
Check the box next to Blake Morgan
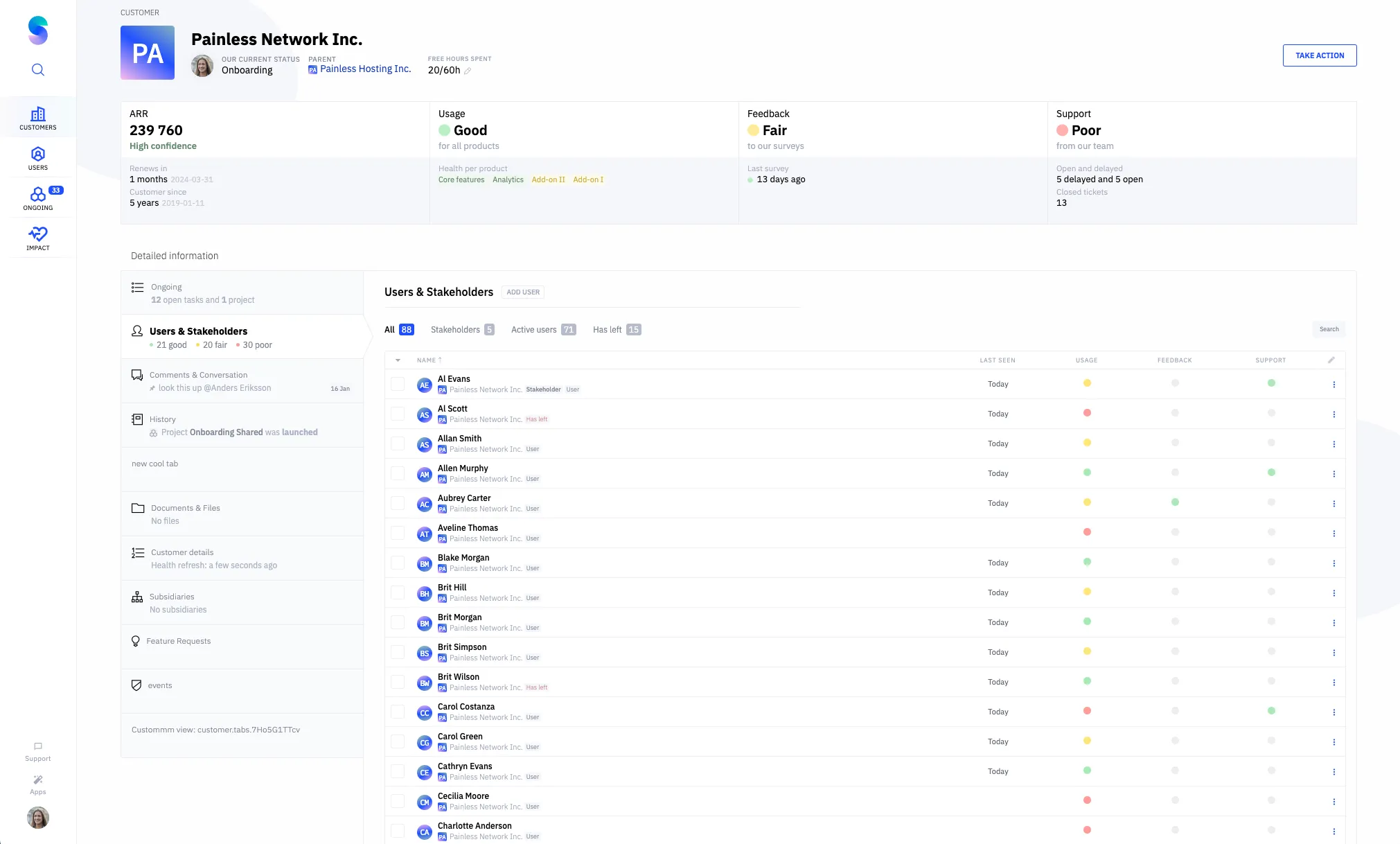(398, 563)
